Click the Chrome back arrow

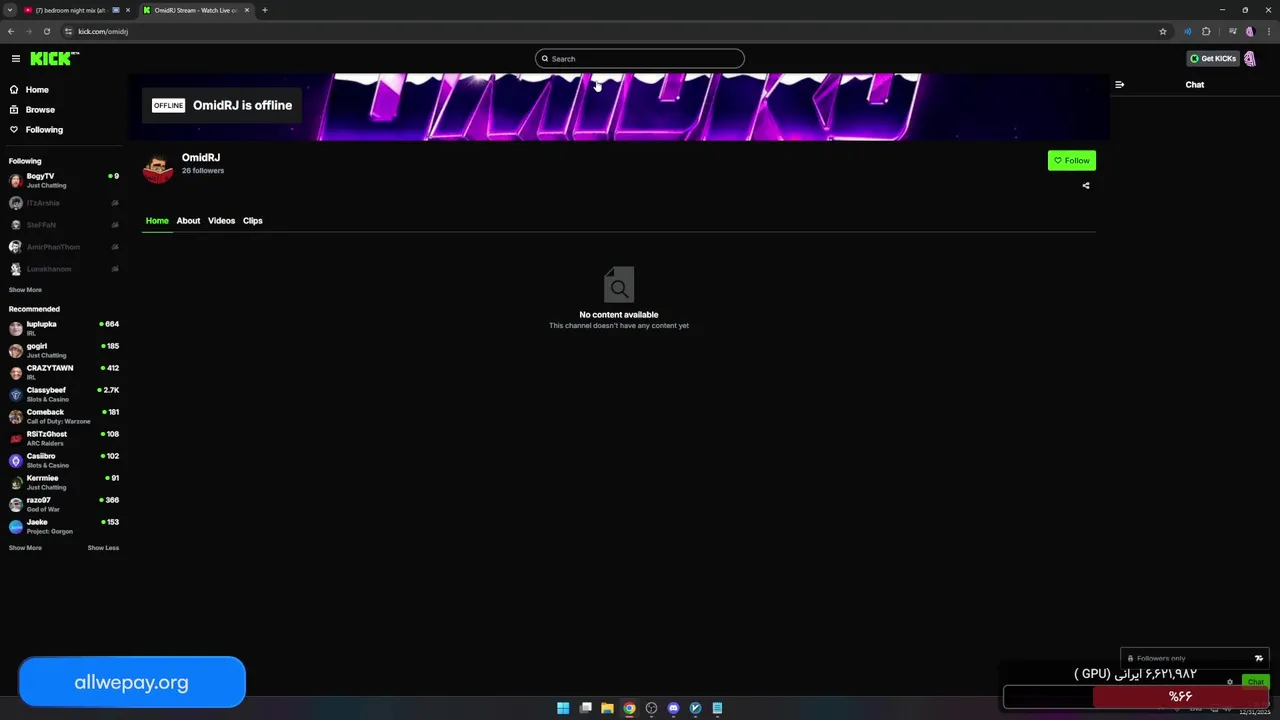(11, 31)
